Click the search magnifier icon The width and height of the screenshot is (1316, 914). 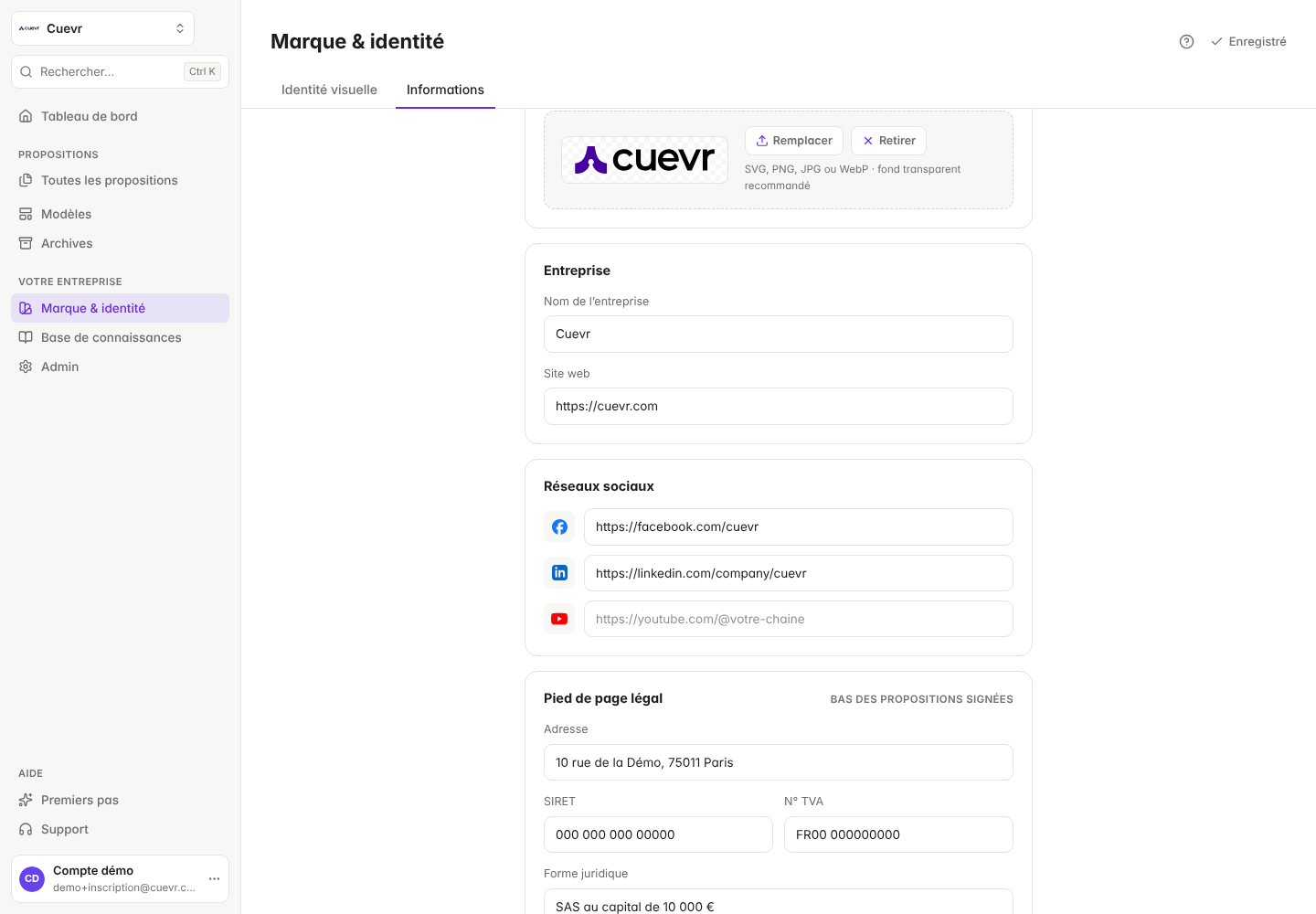[x=26, y=71]
